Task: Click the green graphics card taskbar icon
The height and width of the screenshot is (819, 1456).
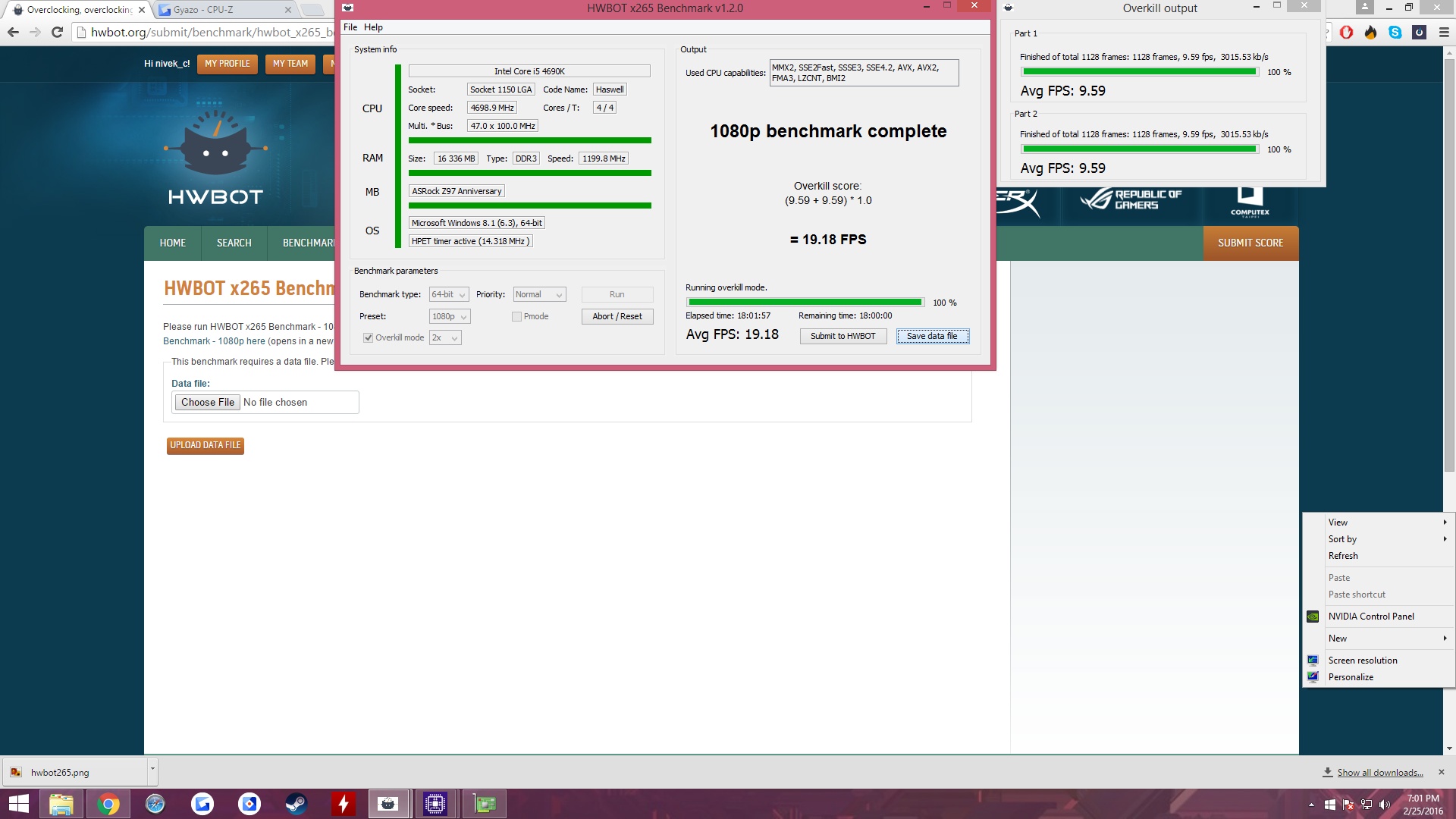Action: point(485,804)
